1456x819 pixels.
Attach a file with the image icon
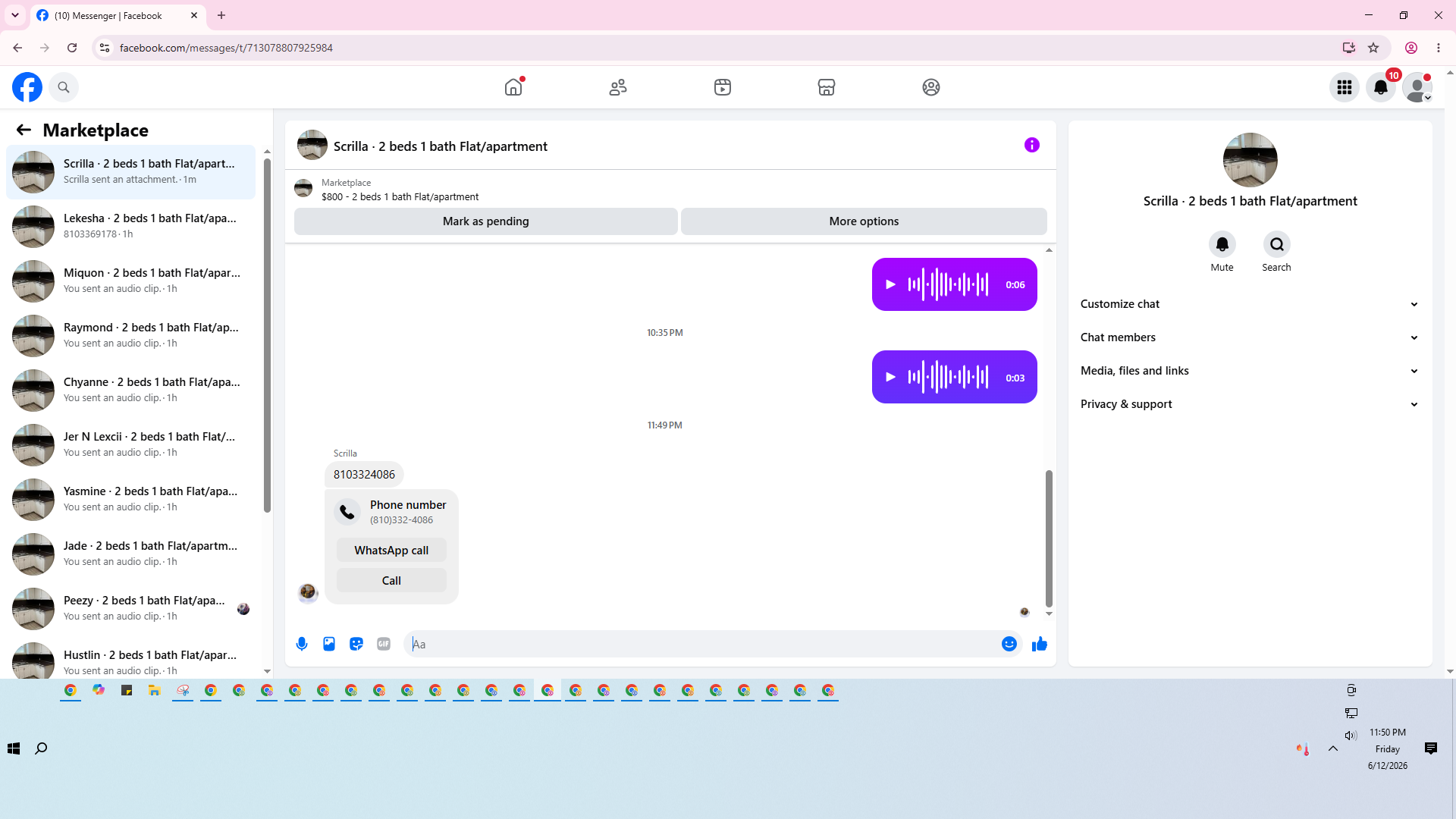(x=329, y=644)
